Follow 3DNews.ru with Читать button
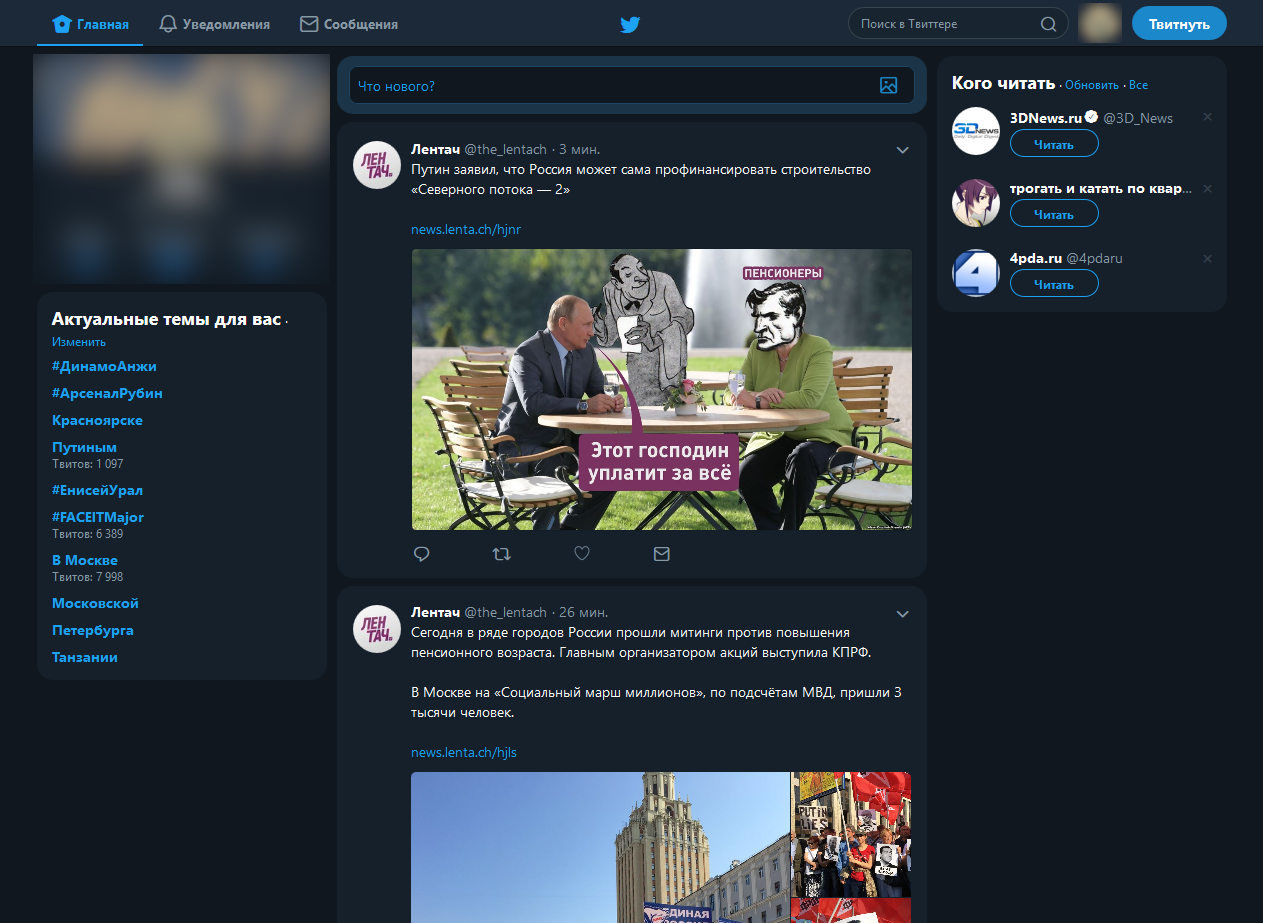Screen dimensions: 1263x923 [1054, 144]
